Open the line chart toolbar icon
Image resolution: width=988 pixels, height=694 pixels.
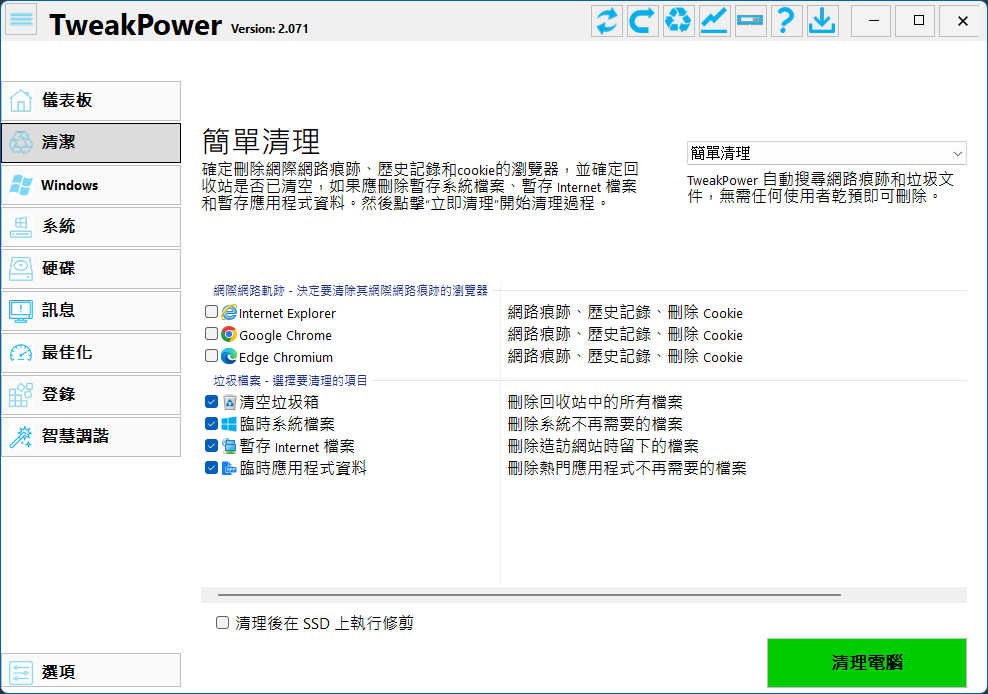(x=714, y=21)
